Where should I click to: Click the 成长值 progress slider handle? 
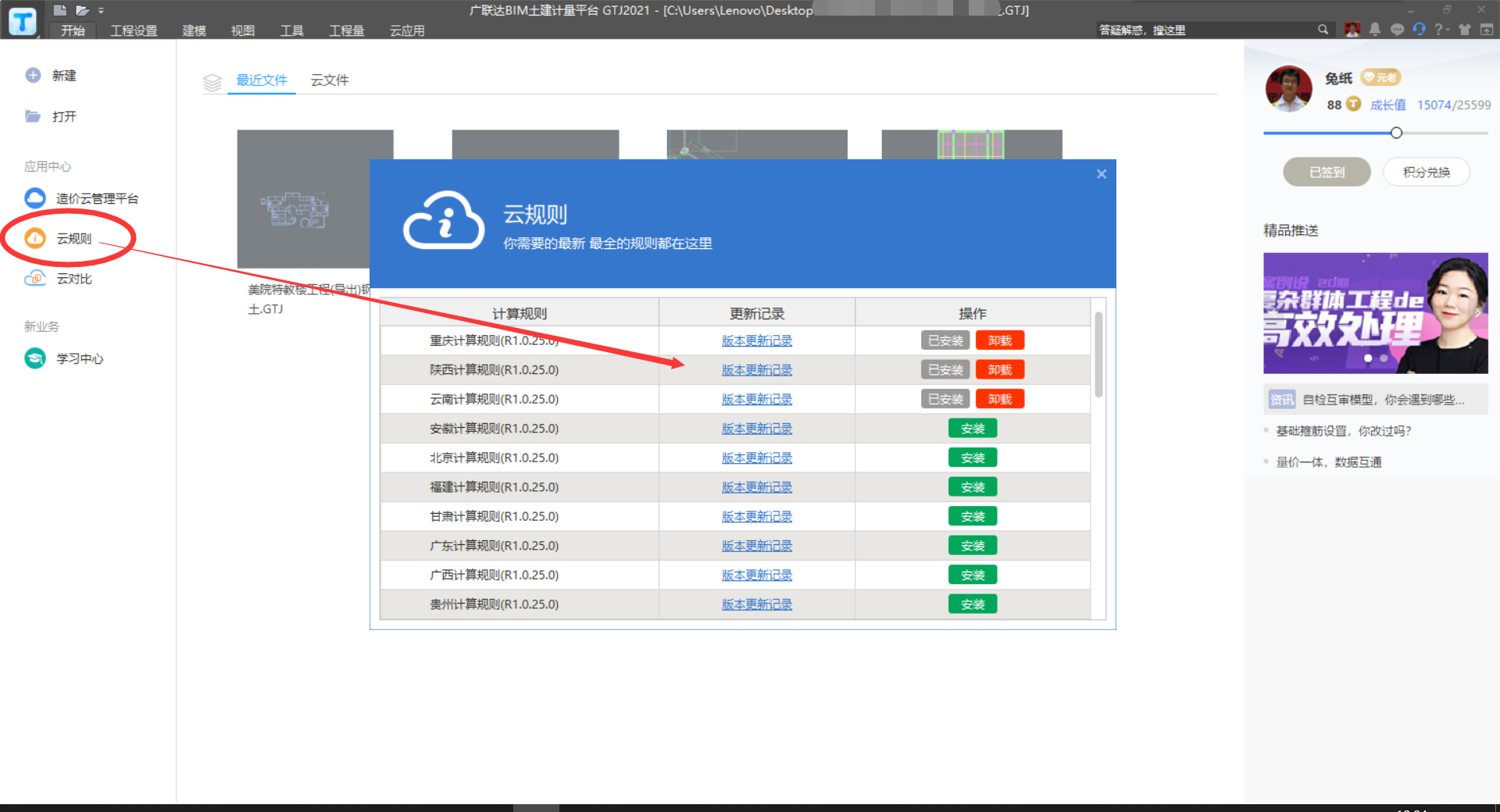pyautogui.click(x=1396, y=133)
